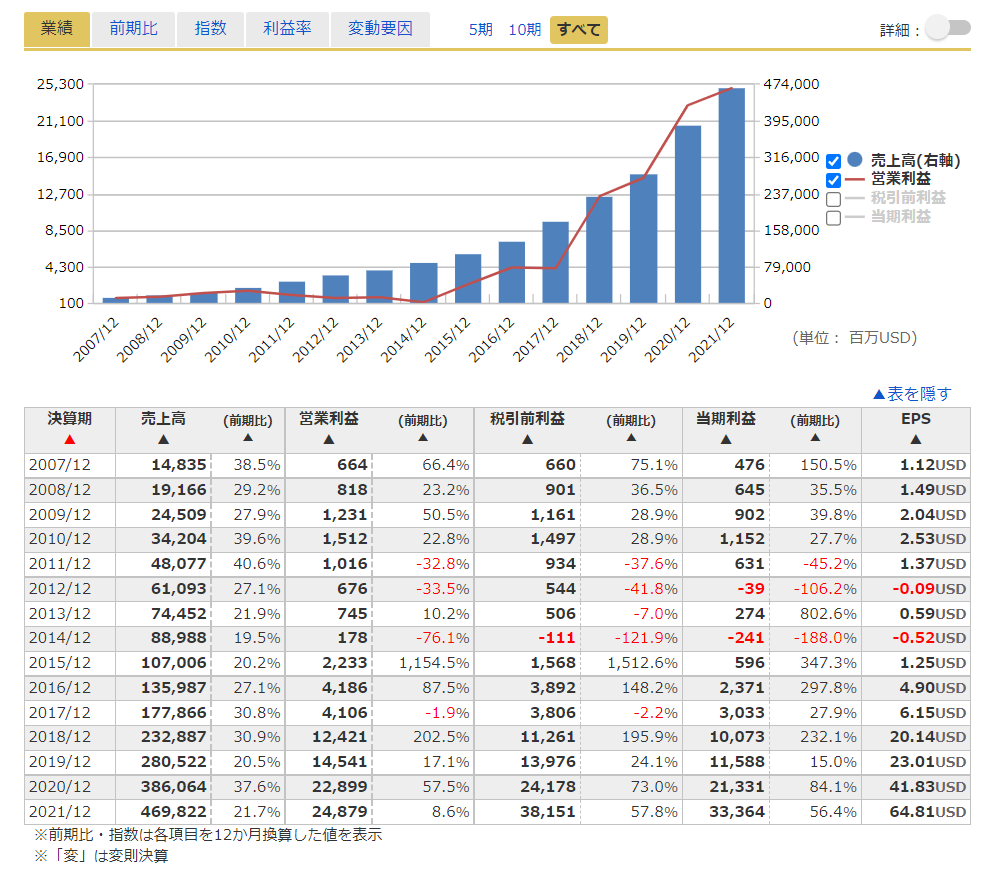The height and width of the screenshot is (872, 1002).
Task: Click the 2021/12 sales bar in chart
Action: click(x=732, y=195)
